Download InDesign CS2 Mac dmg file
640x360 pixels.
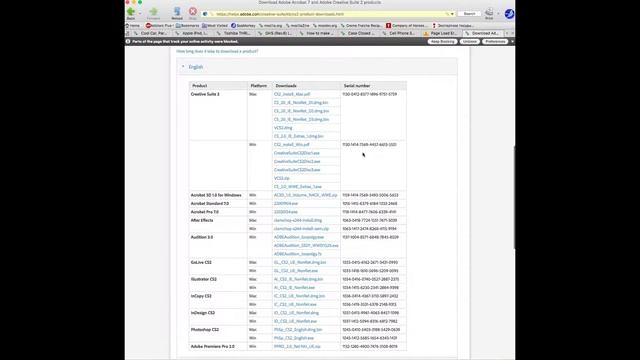tap(296, 313)
